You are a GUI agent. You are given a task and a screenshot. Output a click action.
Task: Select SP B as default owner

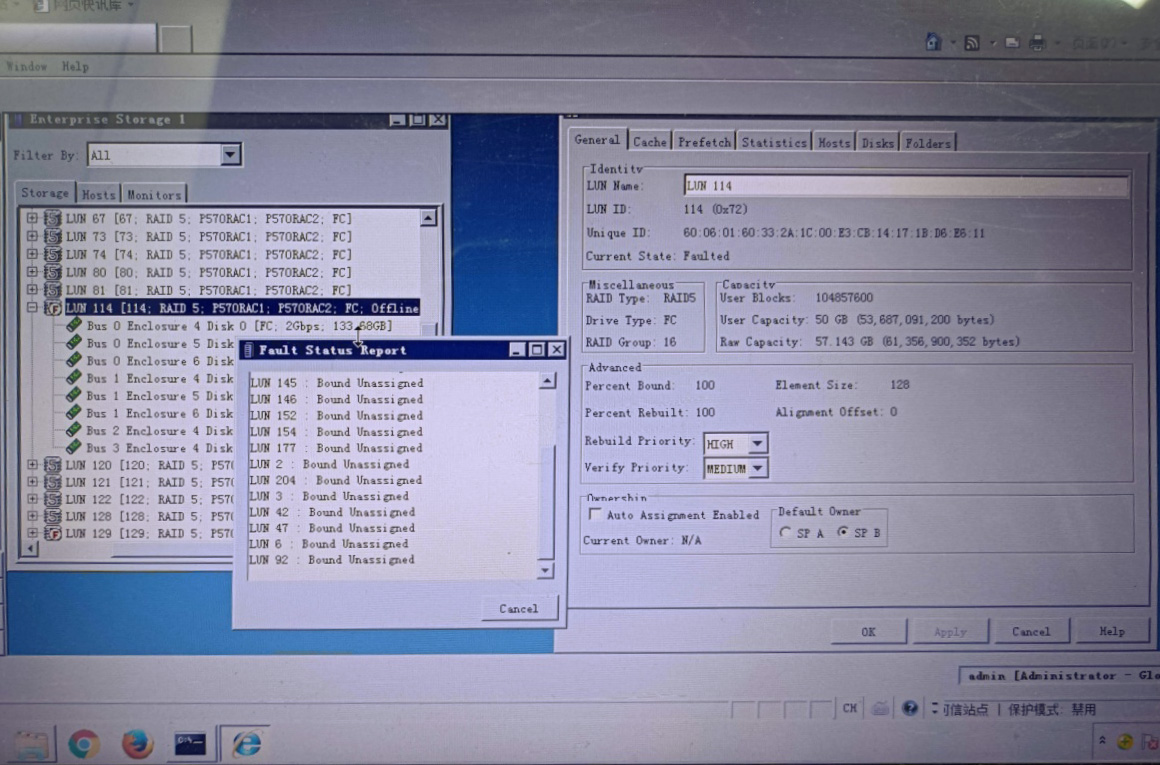(x=842, y=533)
